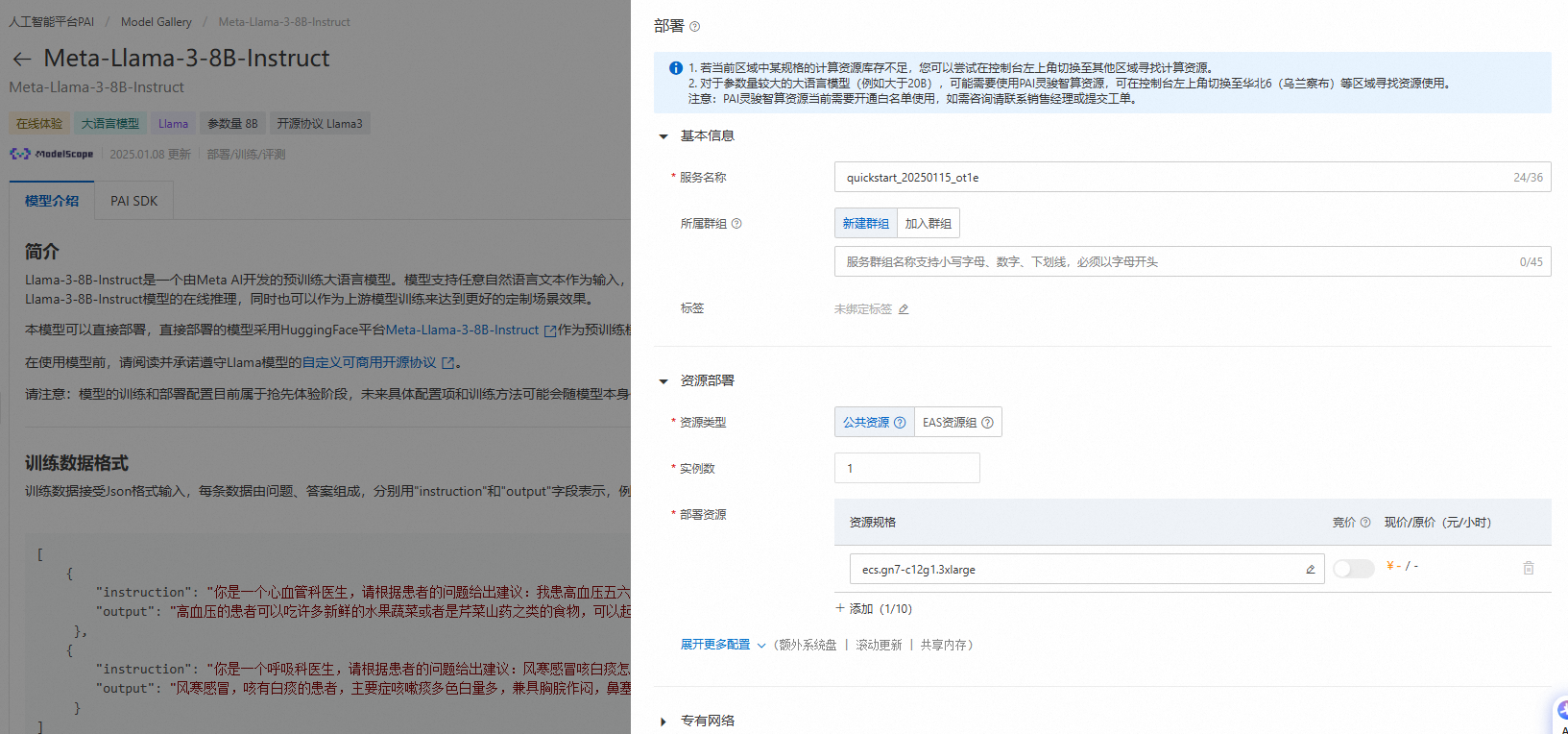
Task: Click the 2025.01.08 更新 text
Action: (150, 154)
